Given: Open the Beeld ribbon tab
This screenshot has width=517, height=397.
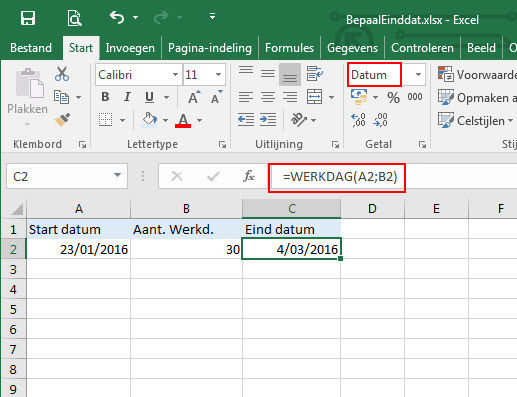Looking at the screenshot, I should [481, 48].
